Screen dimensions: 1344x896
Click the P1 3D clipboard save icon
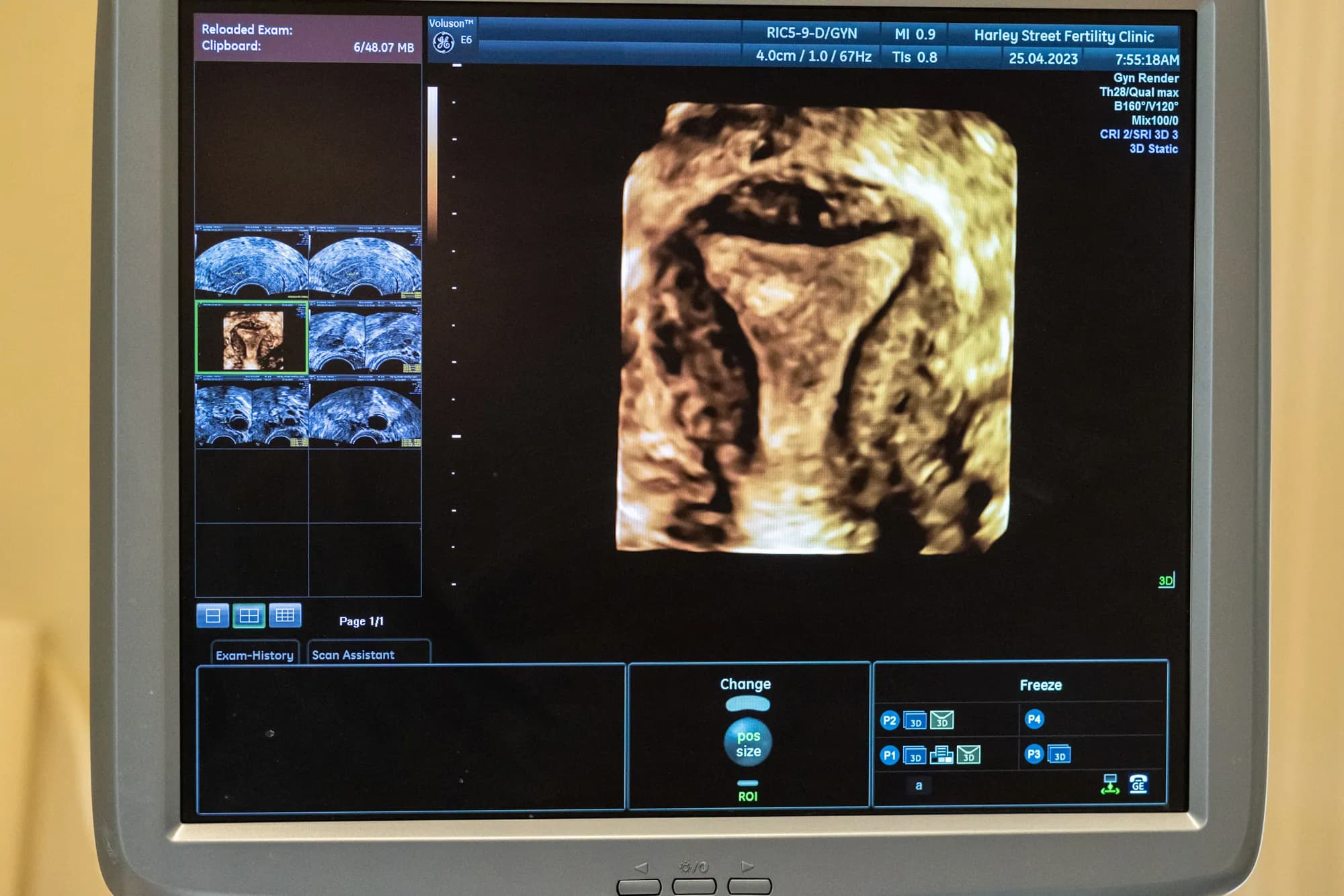point(914,755)
